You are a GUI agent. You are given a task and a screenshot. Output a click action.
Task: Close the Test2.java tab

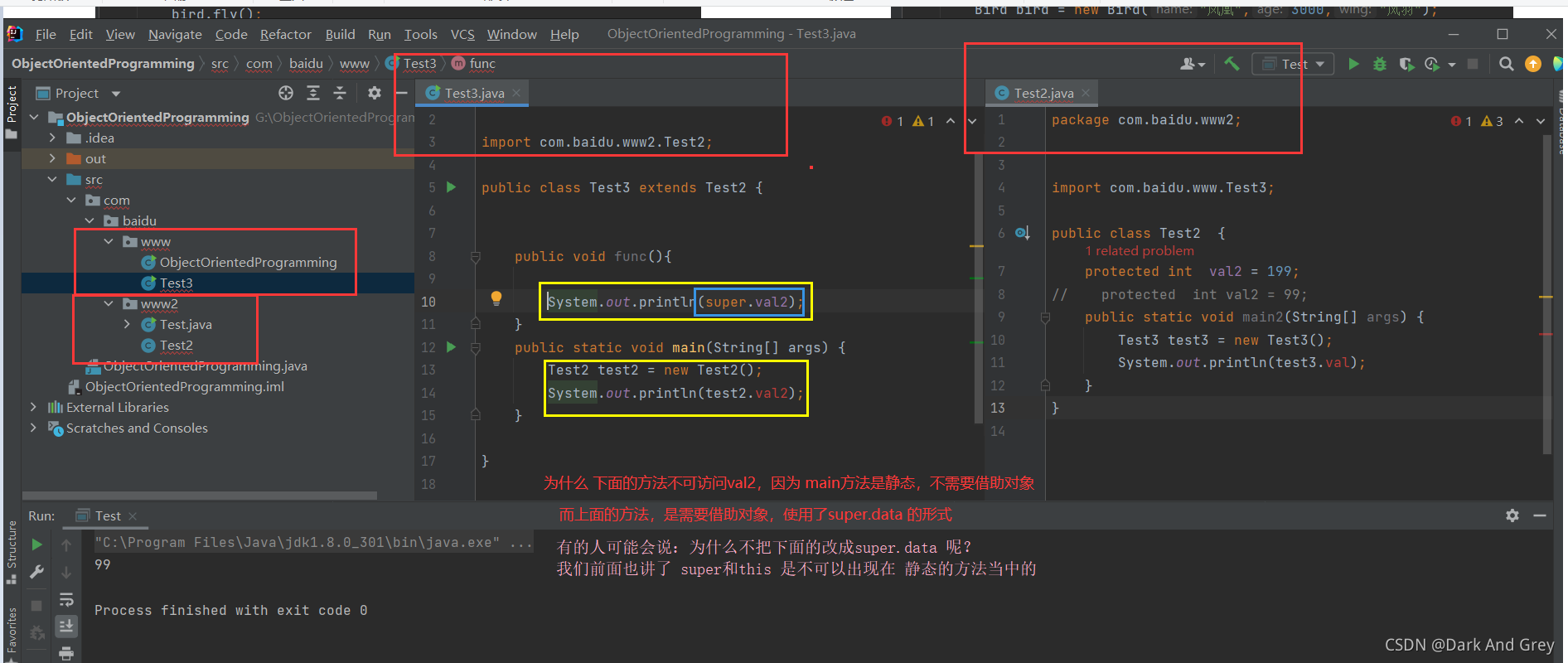click(x=1086, y=93)
